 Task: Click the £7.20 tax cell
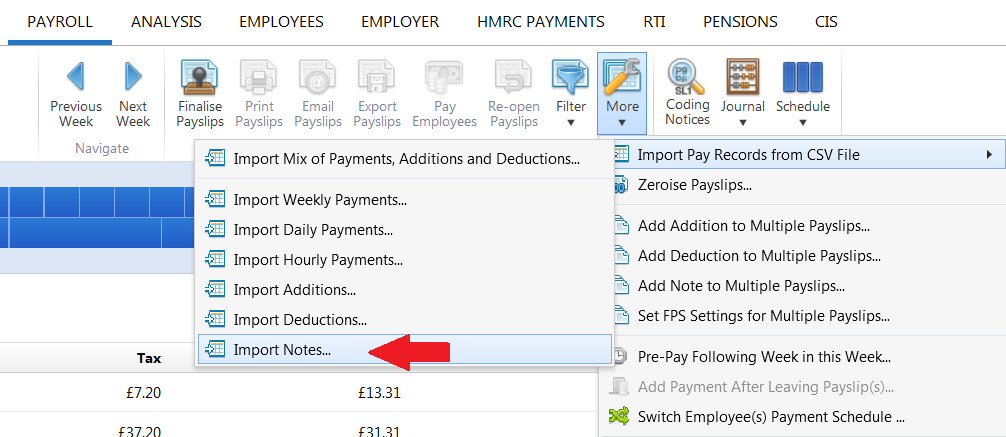coord(143,392)
